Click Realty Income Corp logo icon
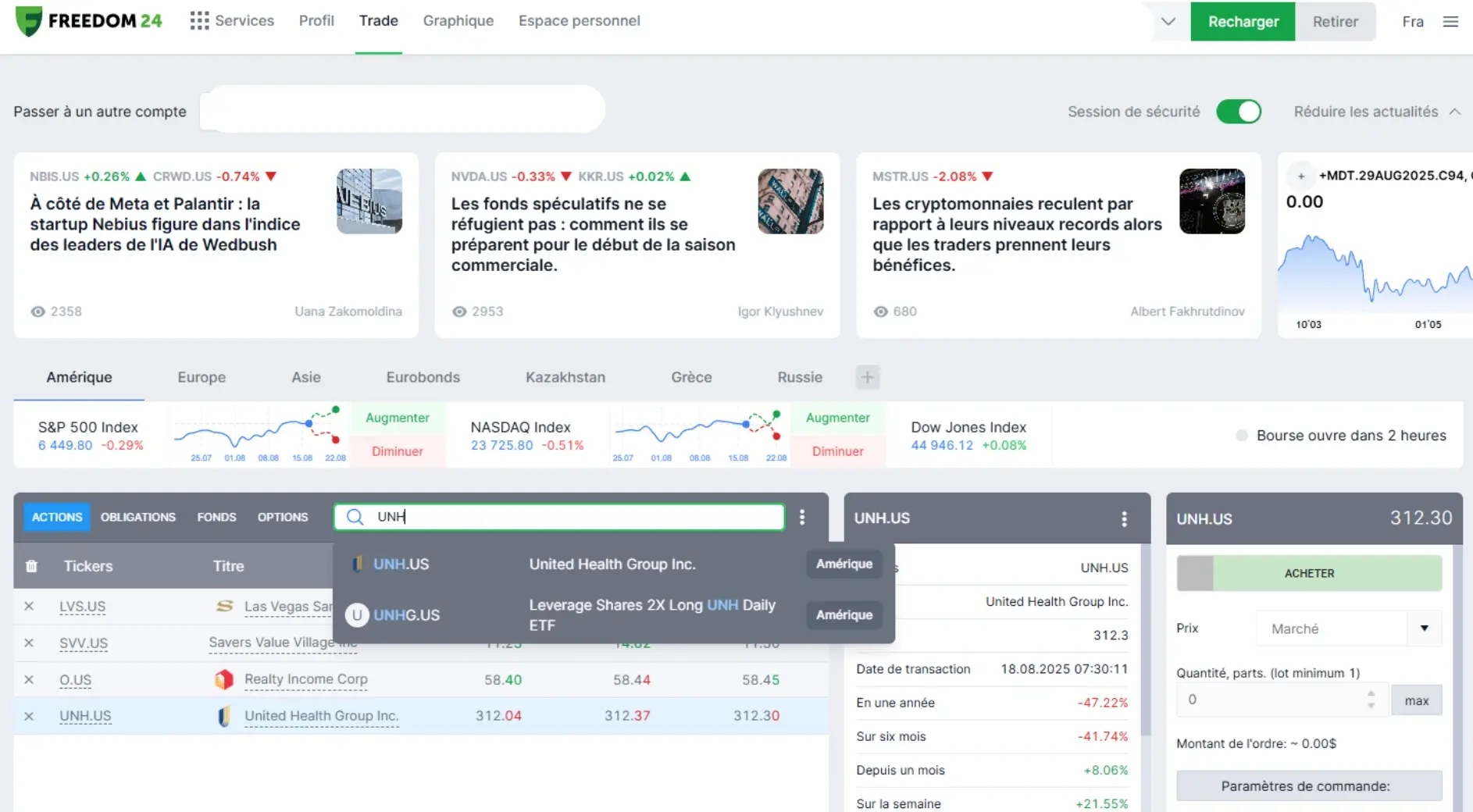Viewport: 1473px width, 812px height. coord(224,679)
